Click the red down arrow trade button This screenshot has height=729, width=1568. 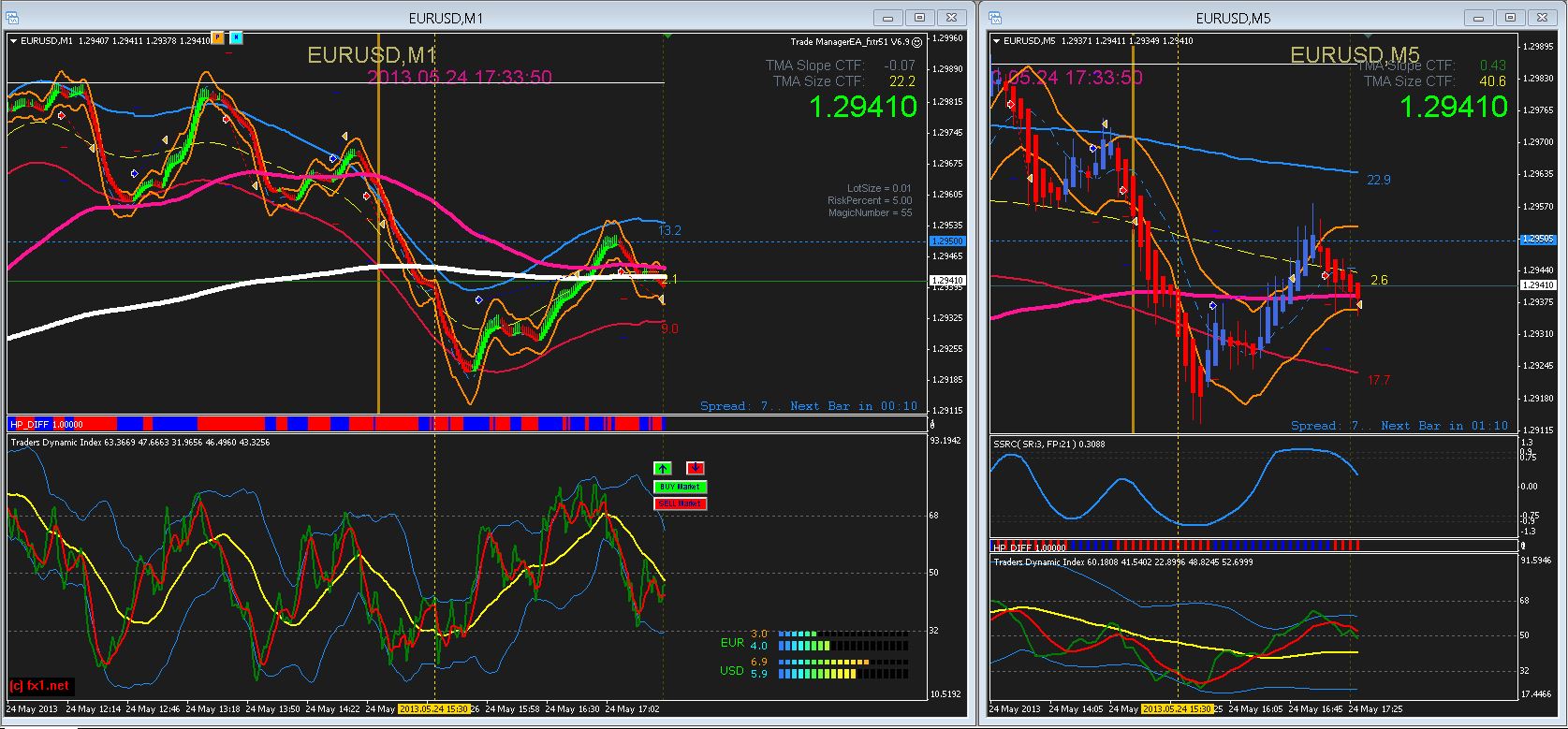tap(696, 468)
